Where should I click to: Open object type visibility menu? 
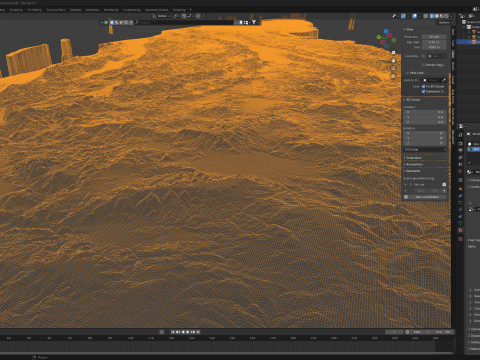(395, 16)
